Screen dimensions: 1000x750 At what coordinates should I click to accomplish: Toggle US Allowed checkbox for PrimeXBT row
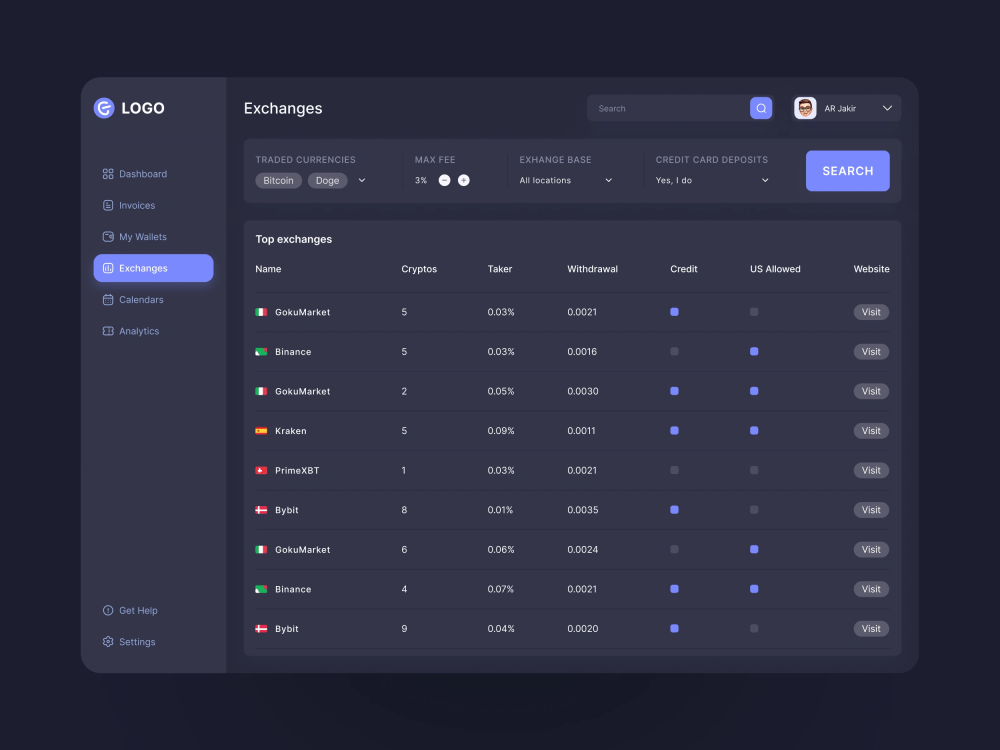coord(754,471)
